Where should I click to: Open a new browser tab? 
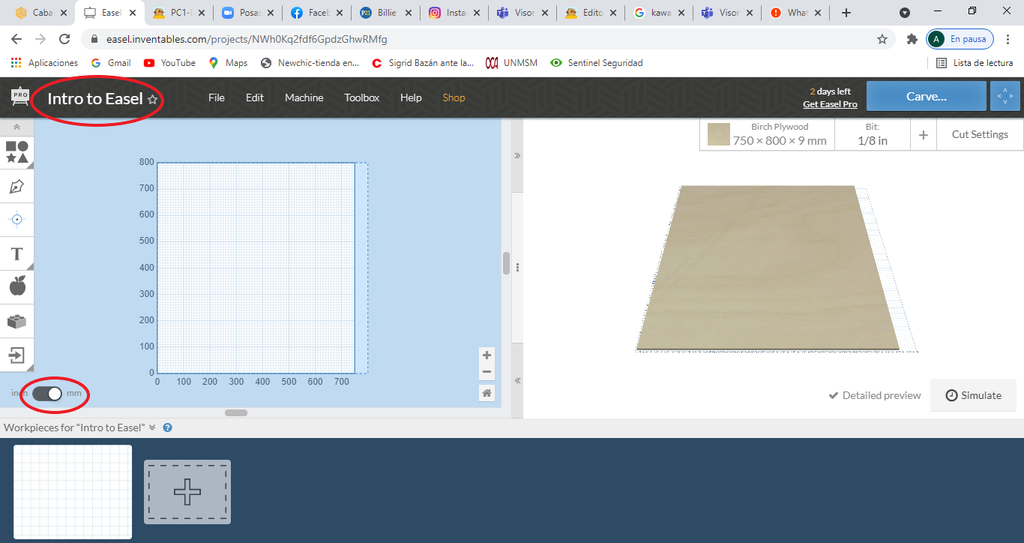[846, 12]
